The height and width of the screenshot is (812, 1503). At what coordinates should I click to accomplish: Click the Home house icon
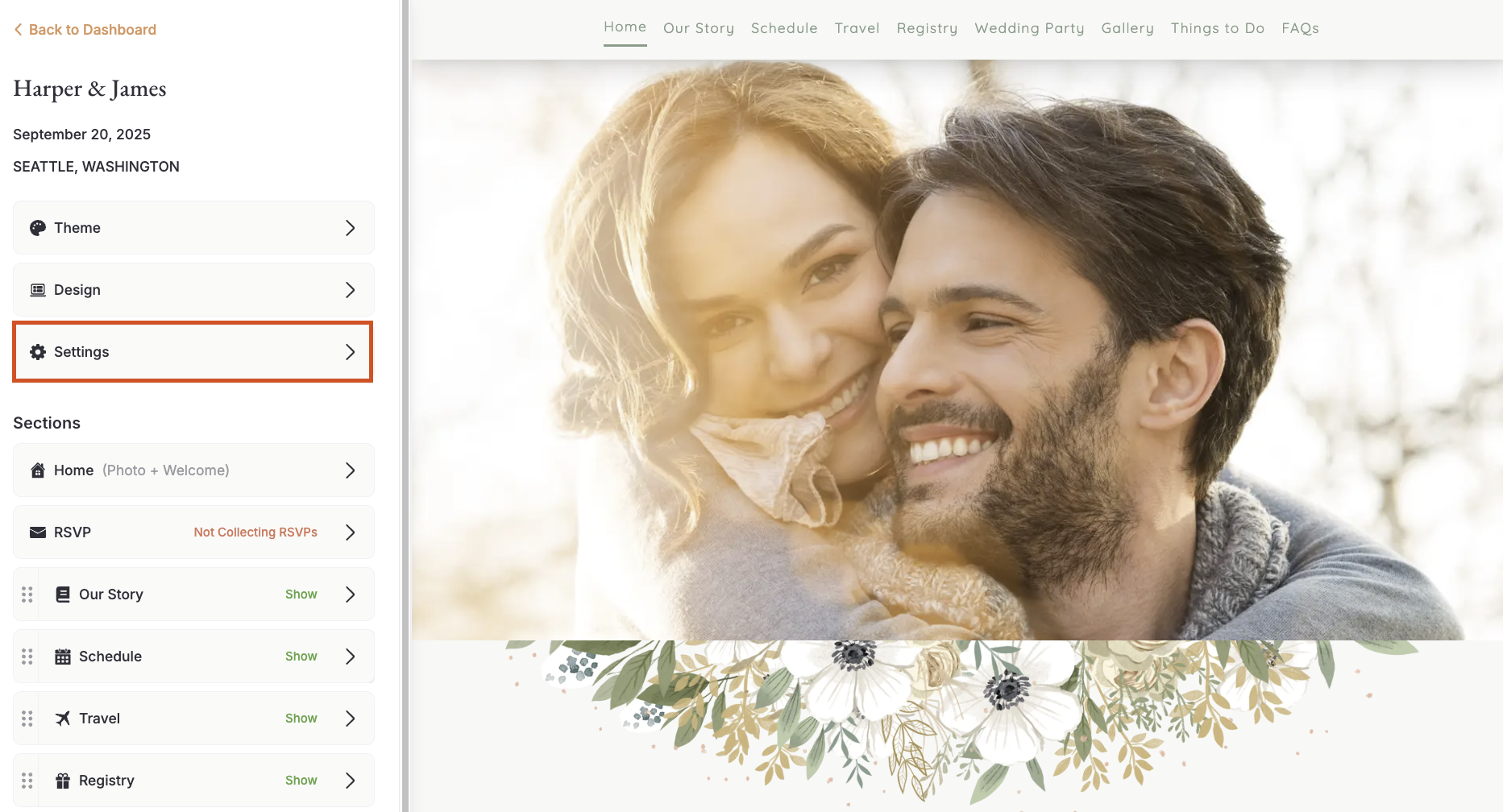click(x=38, y=470)
